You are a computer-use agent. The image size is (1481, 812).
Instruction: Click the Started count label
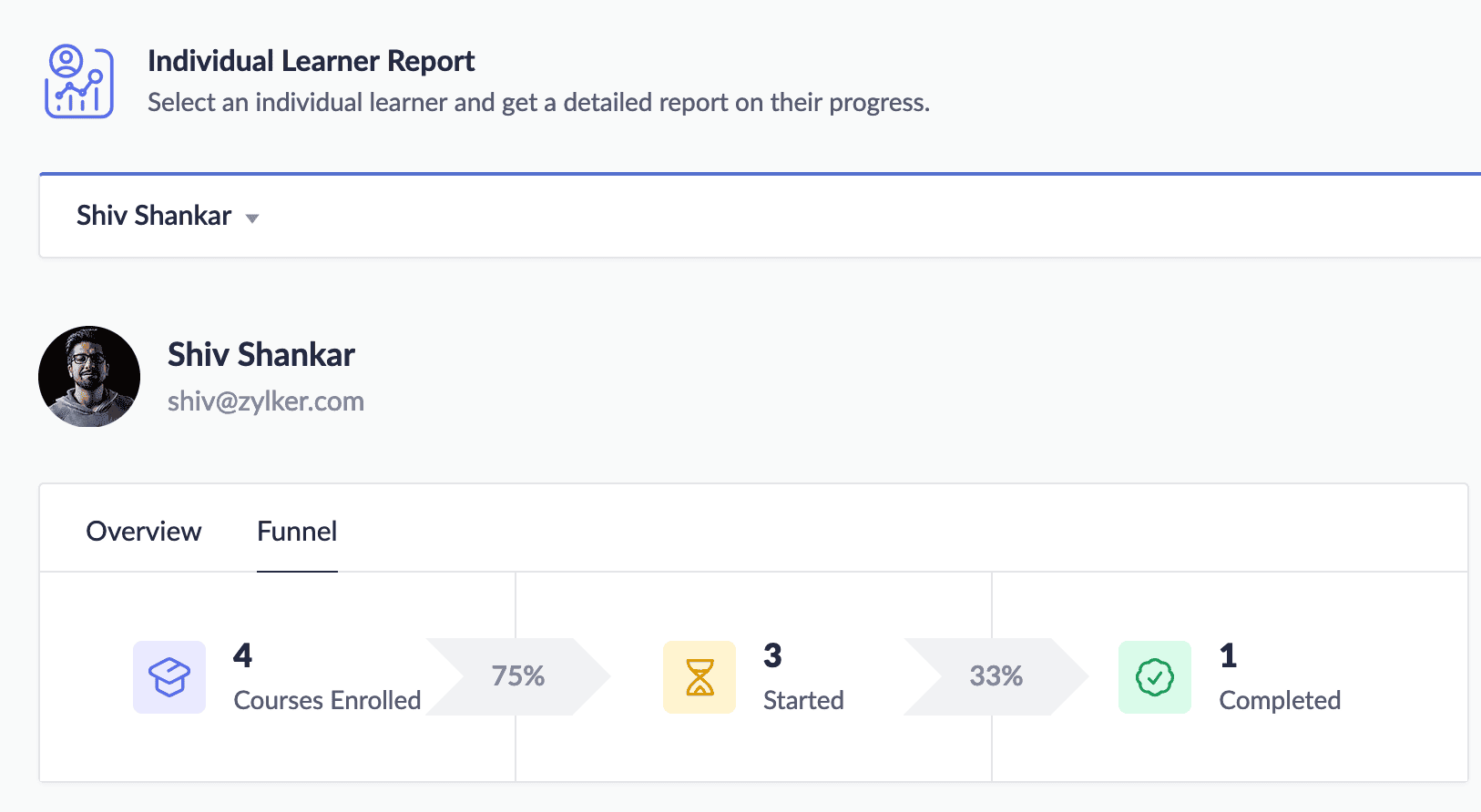pyautogui.click(x=803, y=700)
